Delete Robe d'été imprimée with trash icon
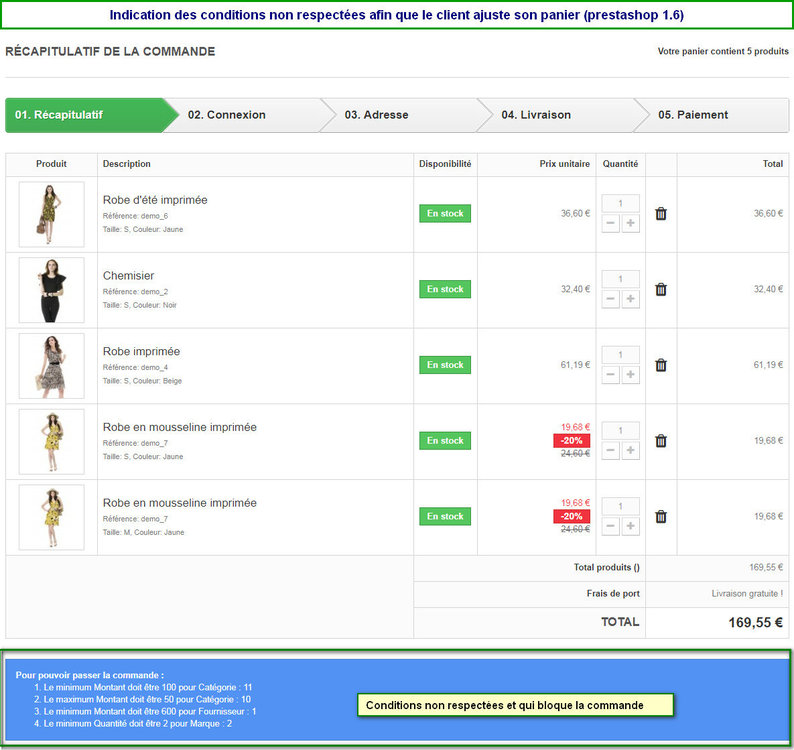 [x=661, y=214]
